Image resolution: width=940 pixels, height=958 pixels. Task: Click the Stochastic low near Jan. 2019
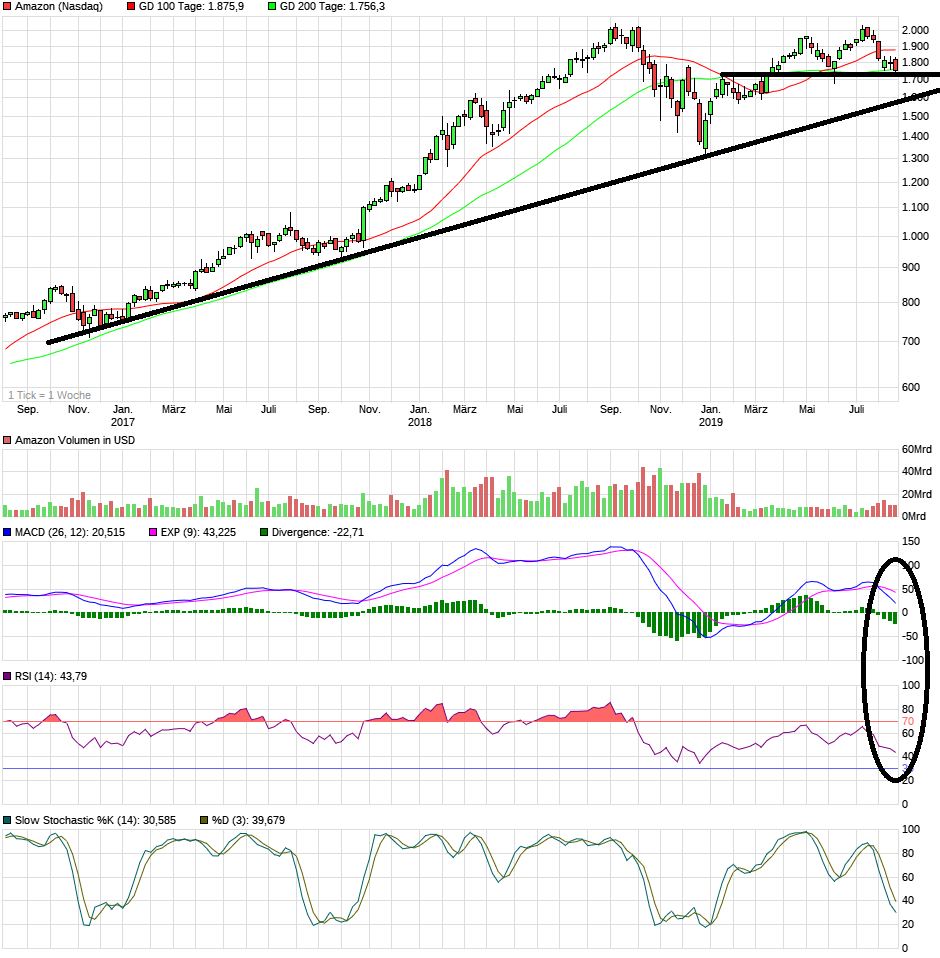point(706,926)
